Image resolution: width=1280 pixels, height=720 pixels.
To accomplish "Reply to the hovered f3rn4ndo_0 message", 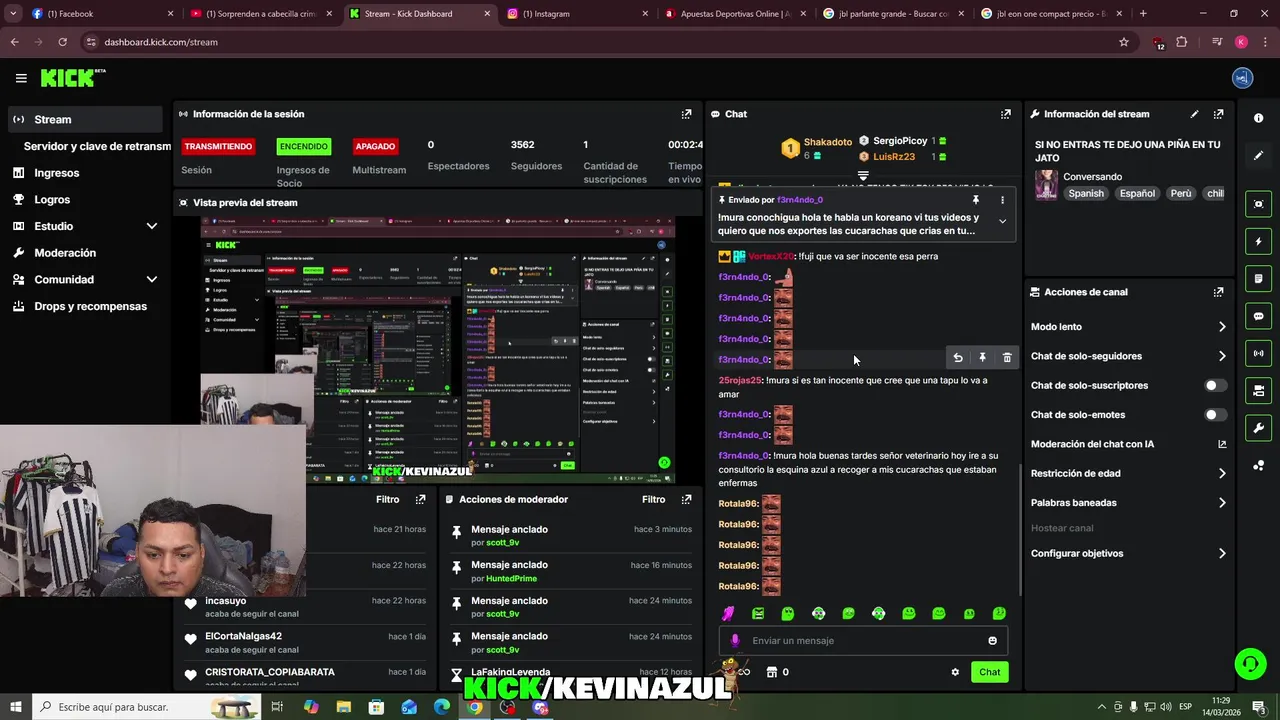I will [x=958, y=358].
